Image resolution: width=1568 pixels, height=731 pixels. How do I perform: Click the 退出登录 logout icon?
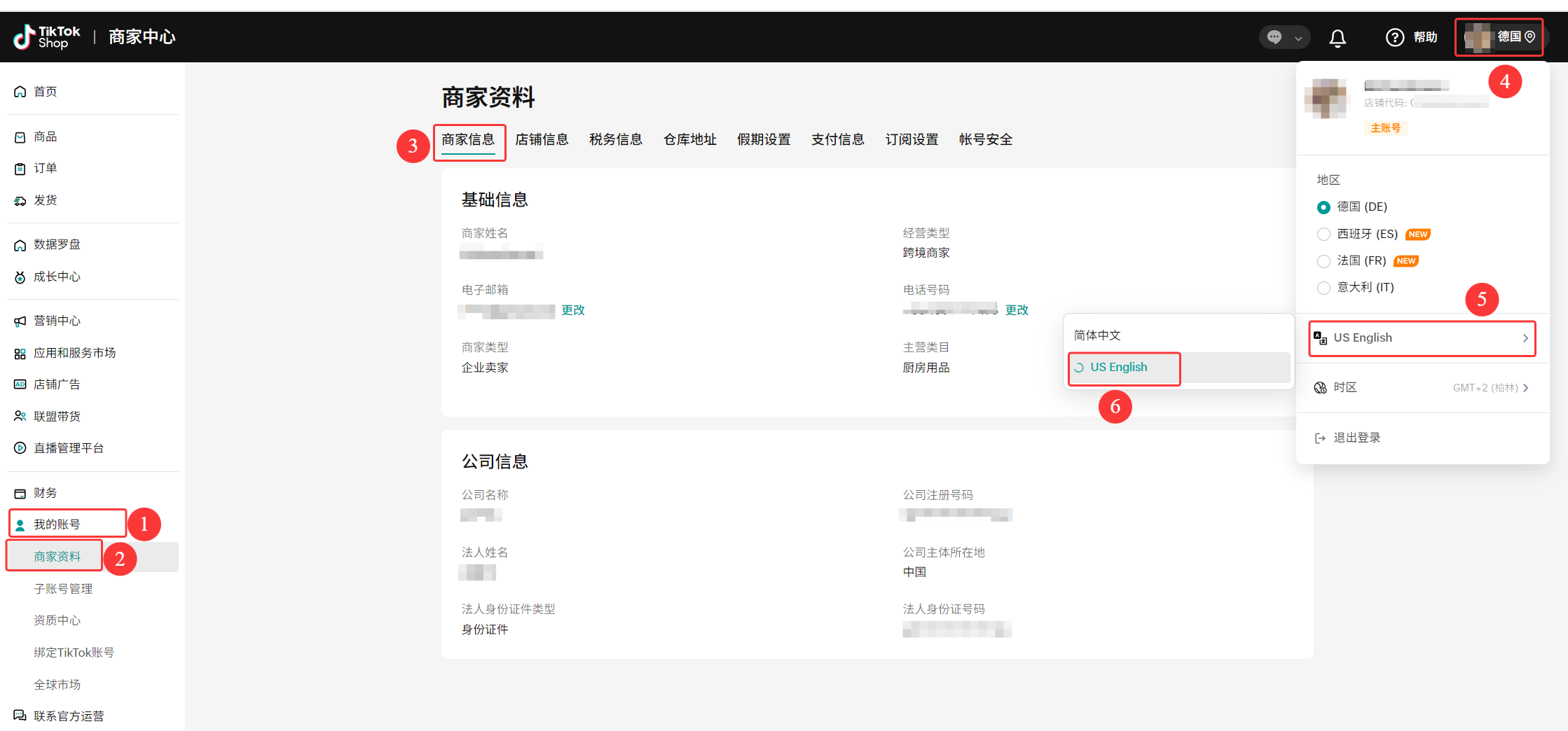tap(1320, 438)
